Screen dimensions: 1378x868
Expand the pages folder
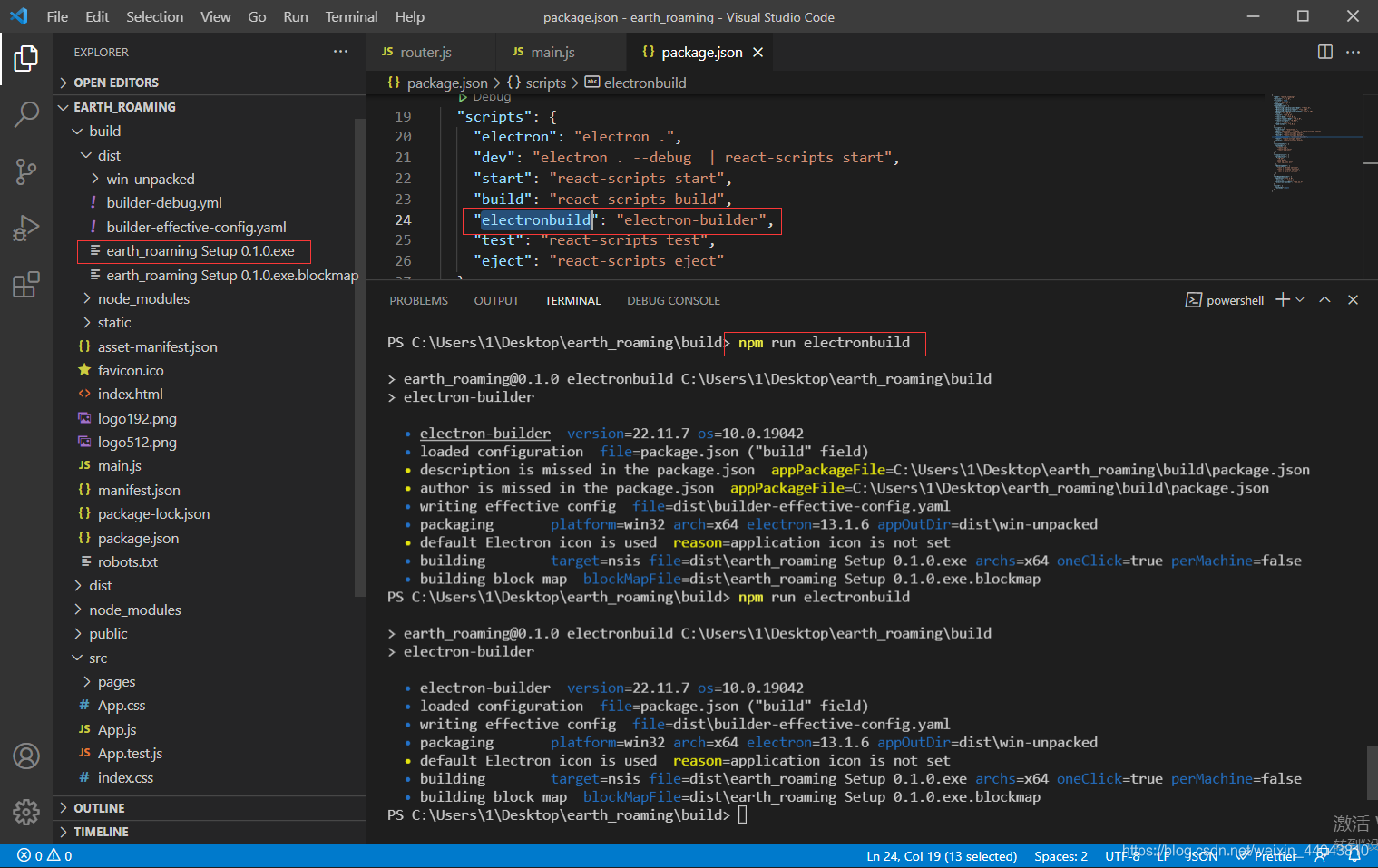pos(209,681)
